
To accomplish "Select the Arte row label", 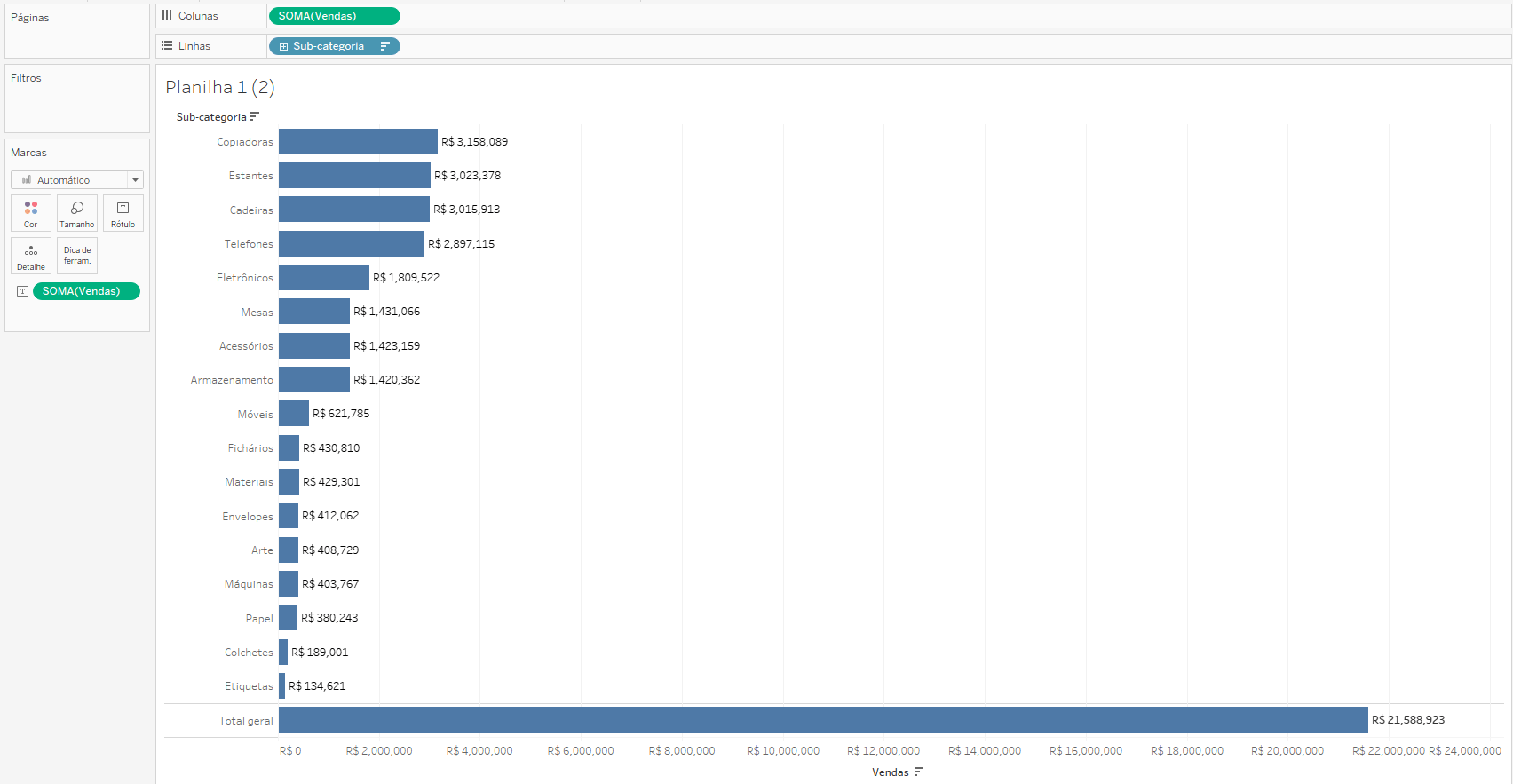I will (x=263, y=550).
